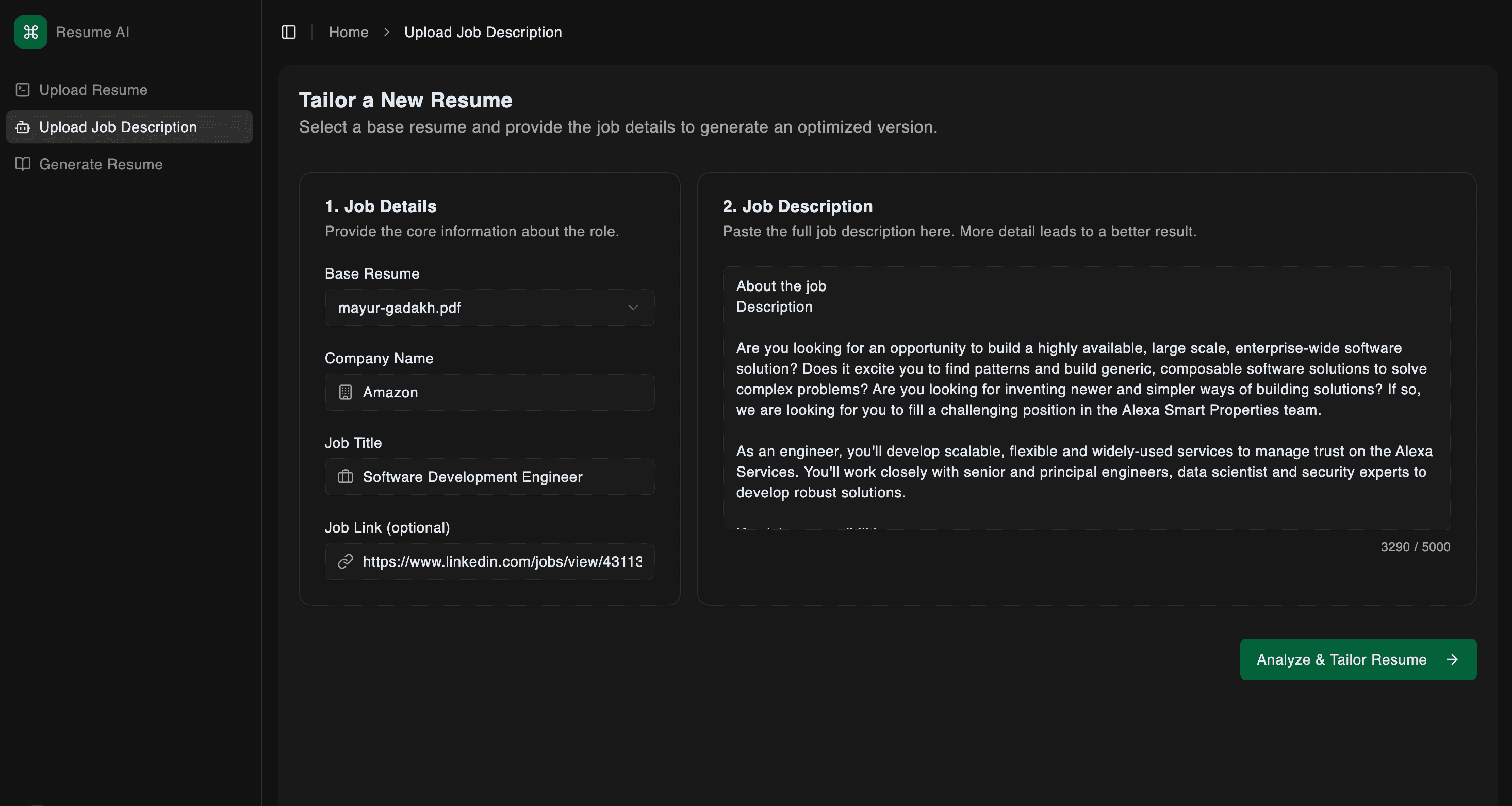Click the building icon in Company Name field
The height and width of the screenshot is (806, 1512).
pyautogui.click(x=346, y=392)
